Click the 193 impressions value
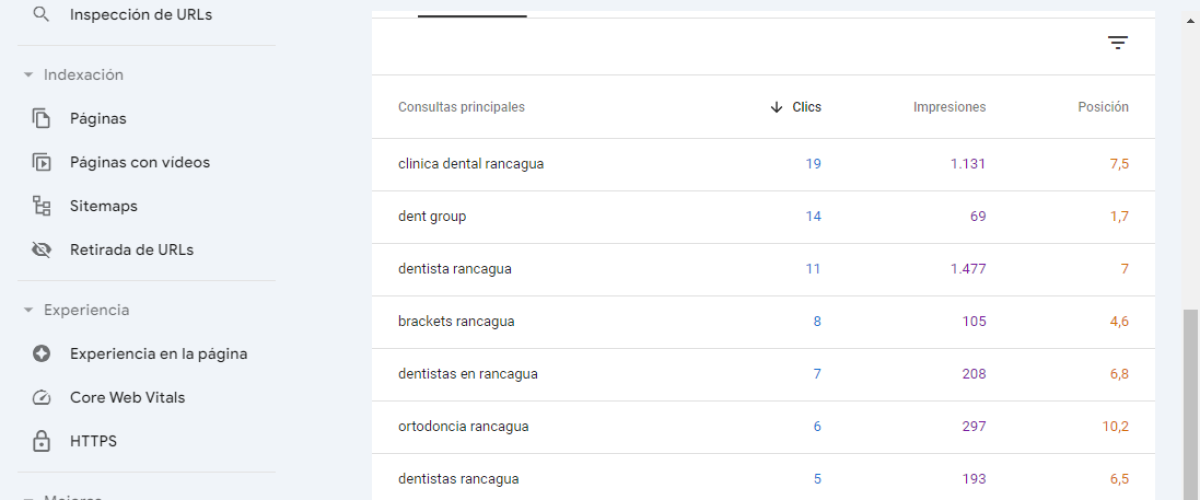1200x500 pixels. click(974, 479)
